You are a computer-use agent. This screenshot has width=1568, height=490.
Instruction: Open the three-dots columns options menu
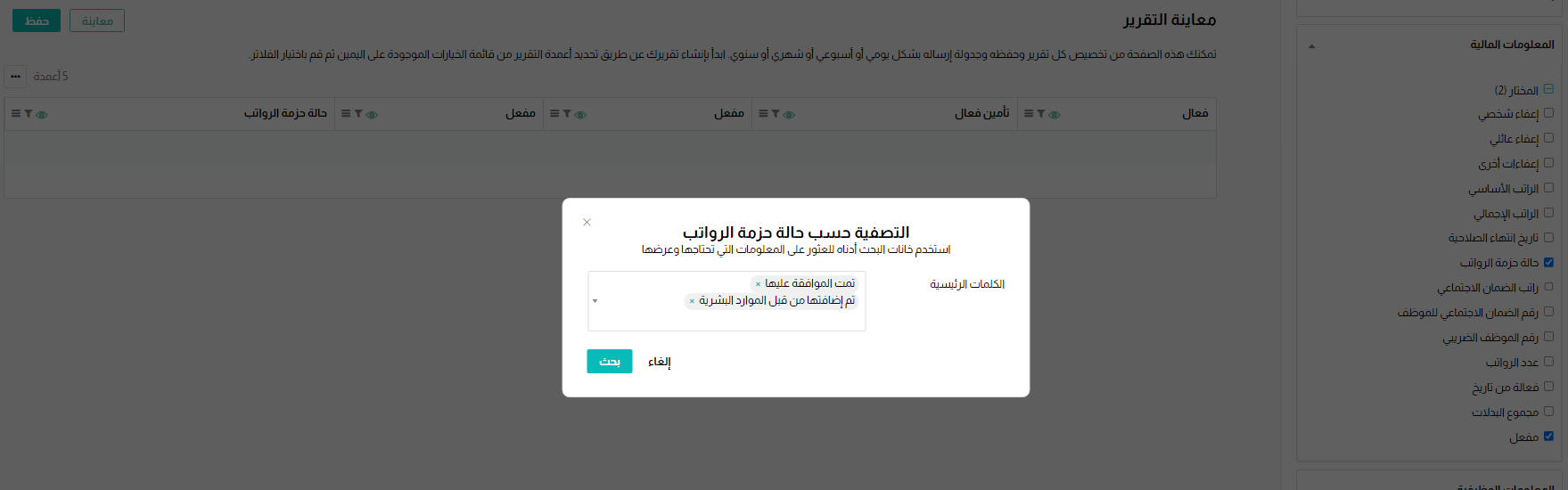15,77
